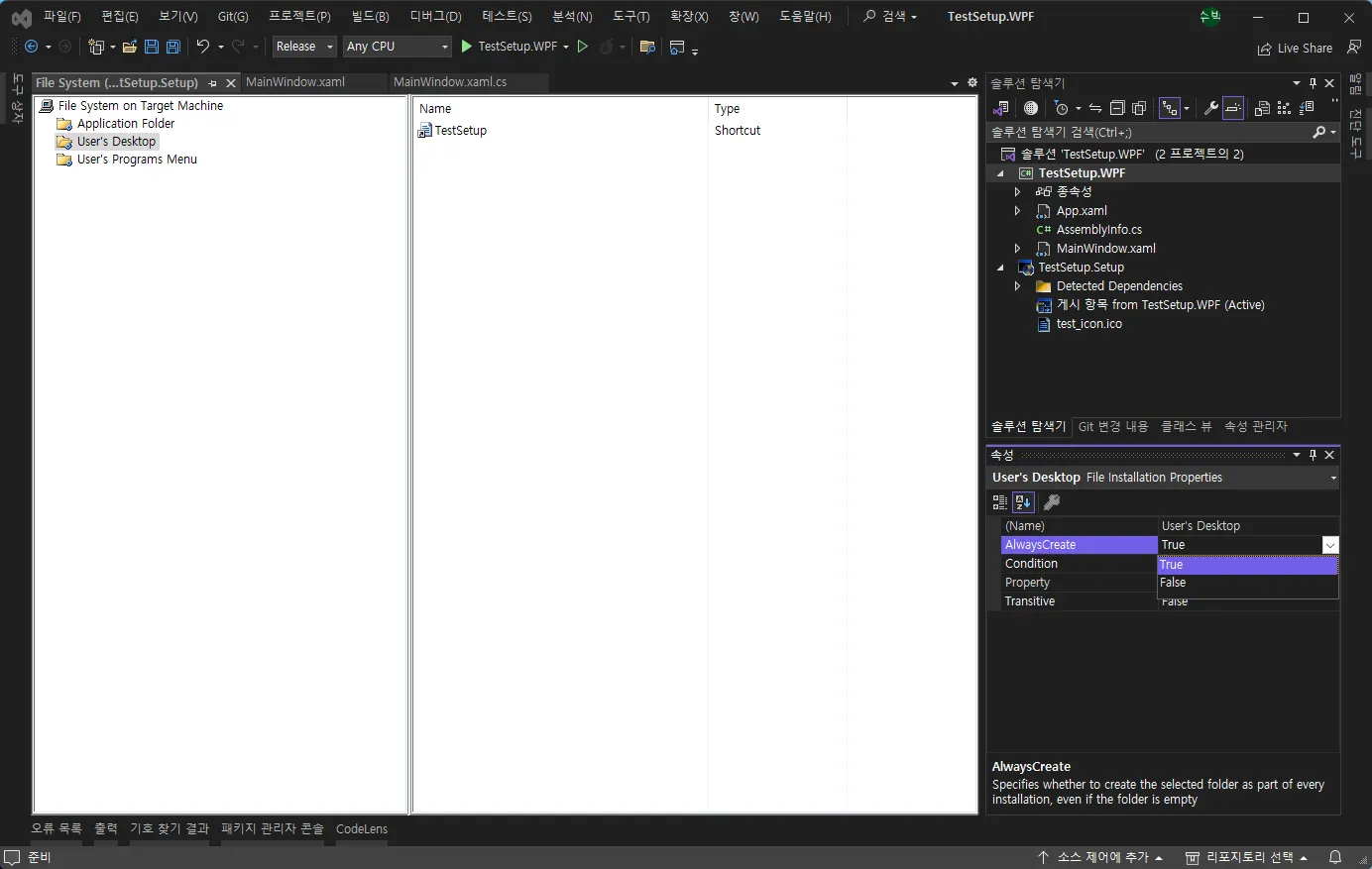
Task: Collapse all nodes in Solution Explorer
Action: pos(1117,108)
